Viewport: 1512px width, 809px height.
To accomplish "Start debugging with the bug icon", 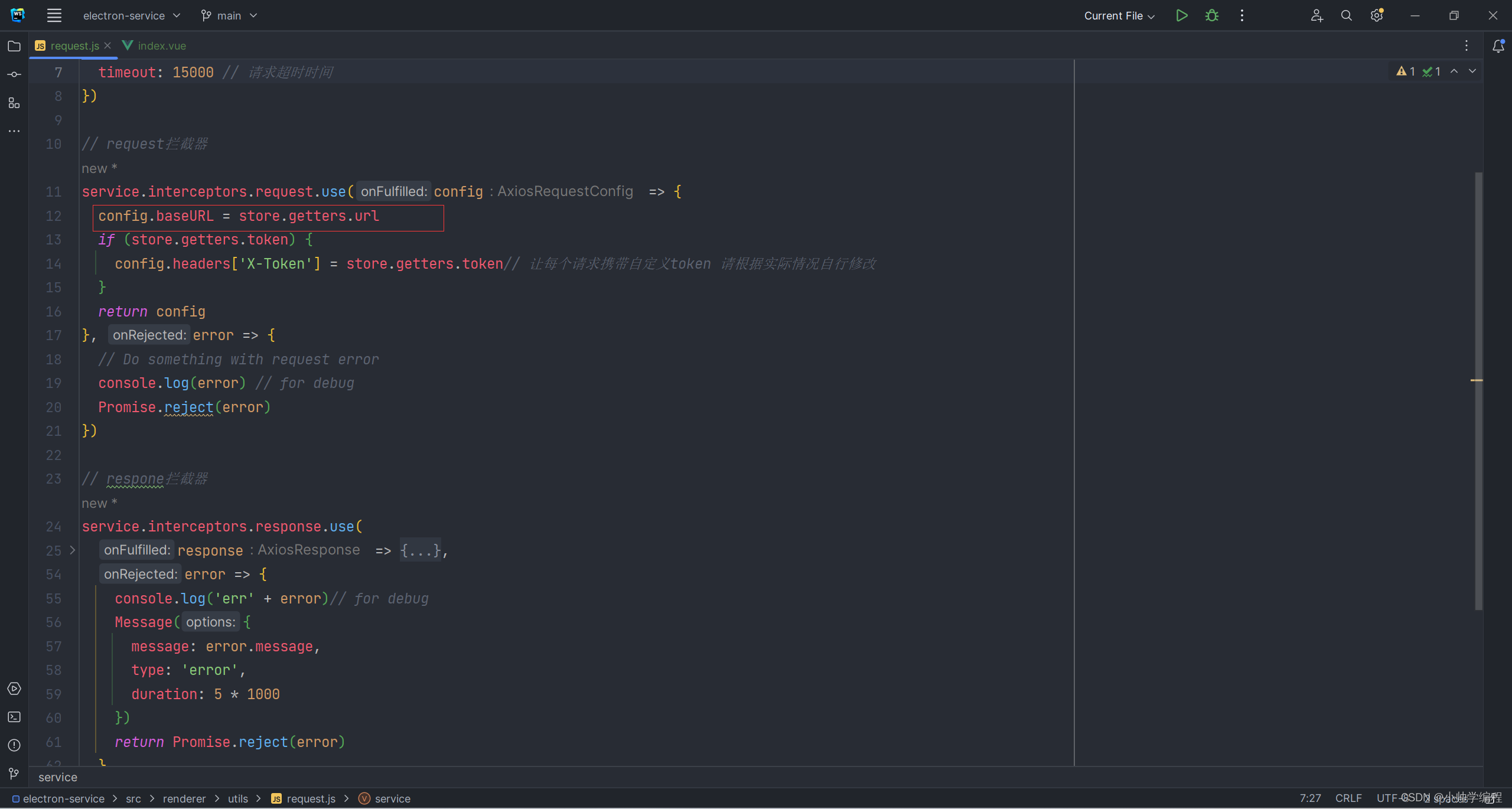I will (1211, 16).
